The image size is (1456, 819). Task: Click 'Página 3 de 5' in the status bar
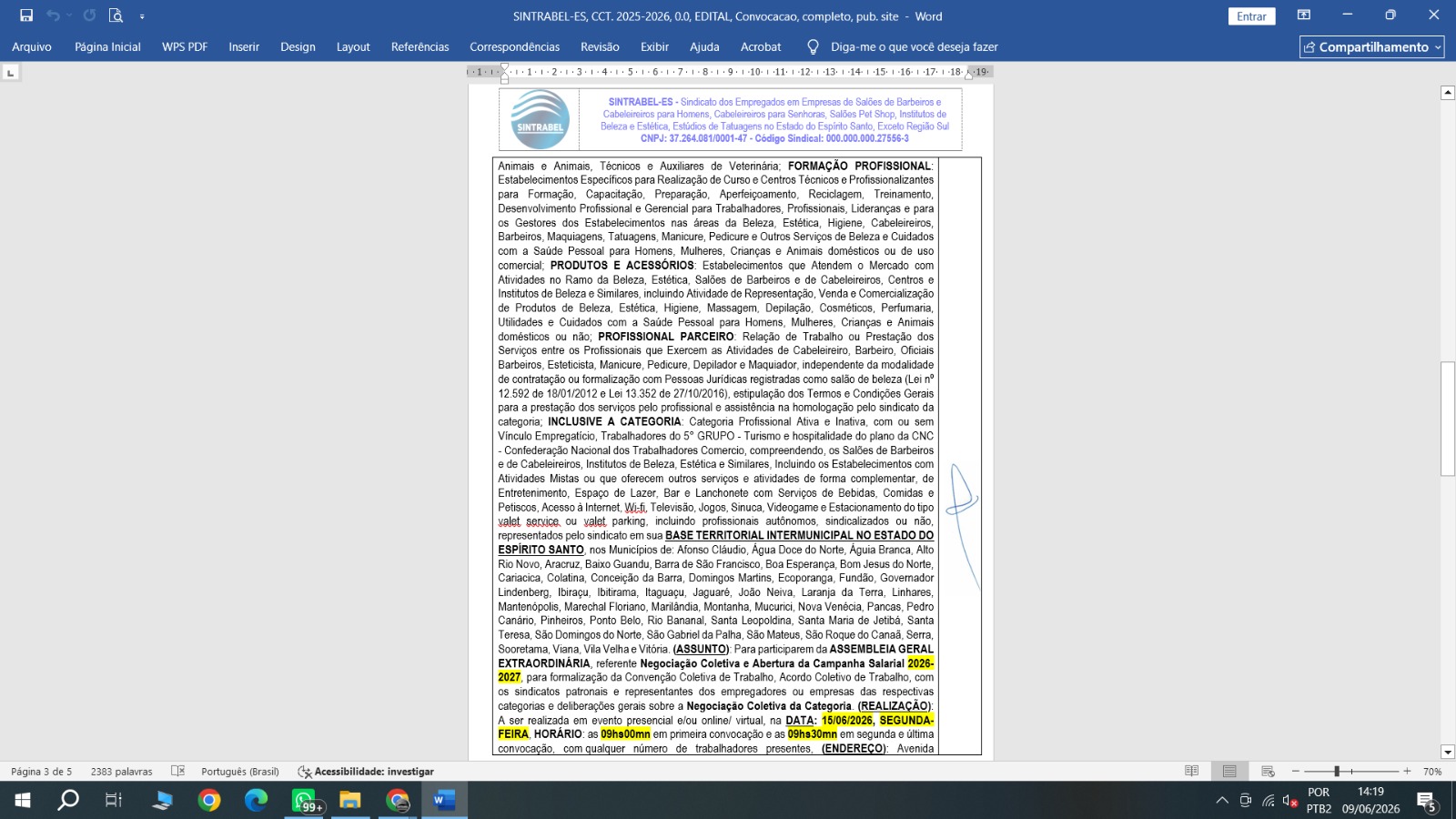coord(41,772)
